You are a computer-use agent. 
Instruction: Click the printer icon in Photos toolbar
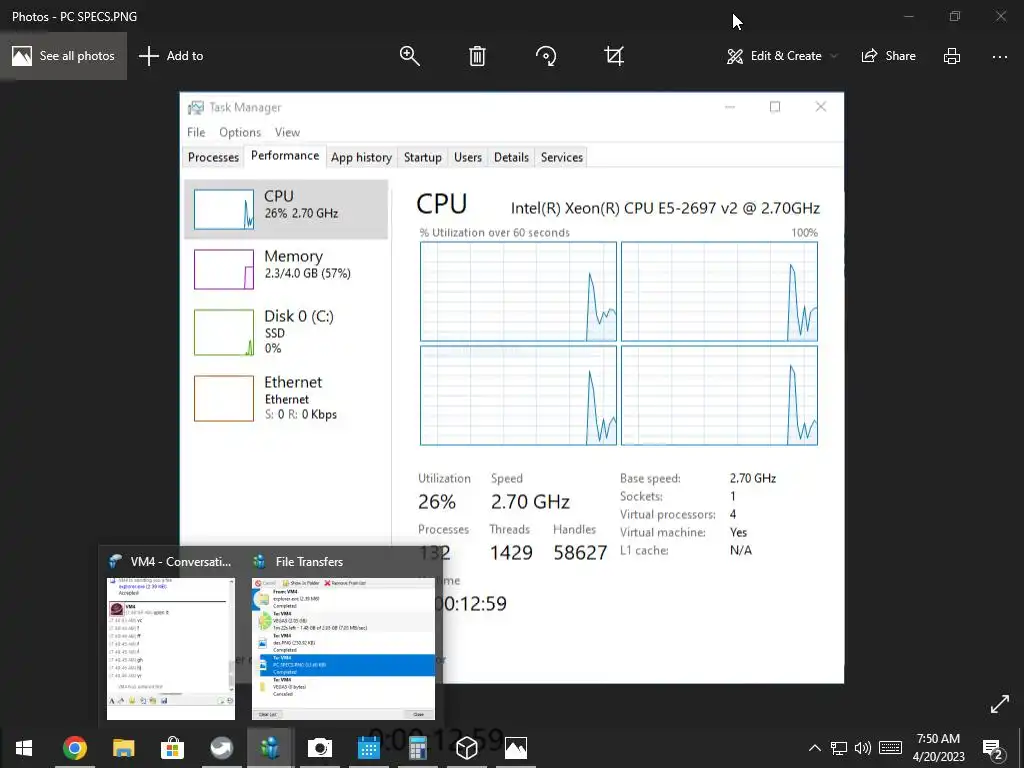click(x=952, y=56)
